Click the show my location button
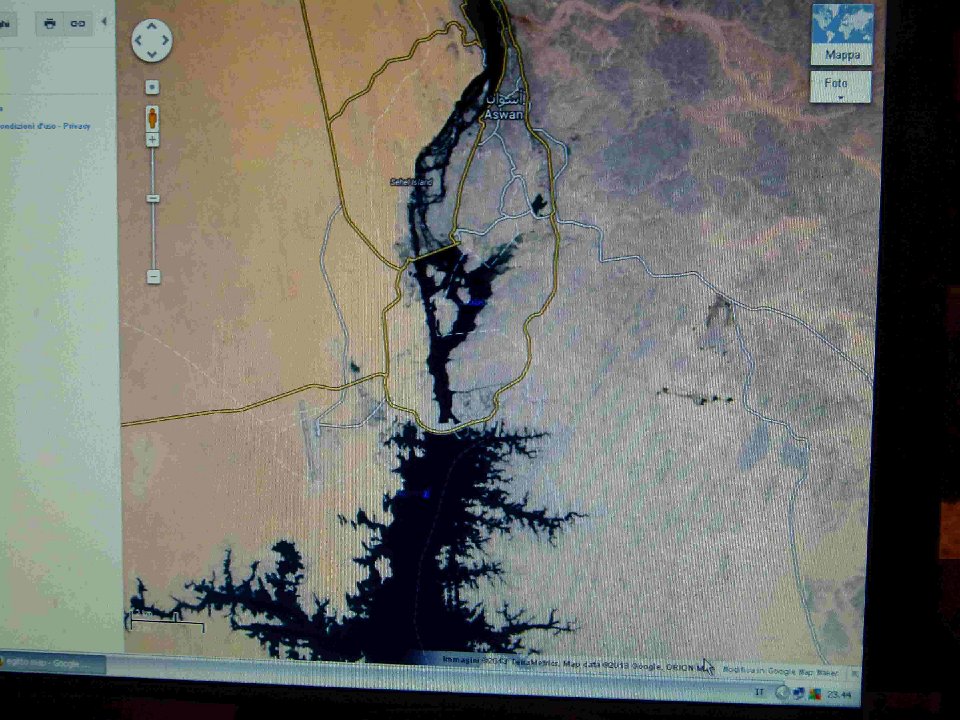Image resolution: width=960 pixels, height=720 pixels. pyautogui.click(x=152, y=88)
